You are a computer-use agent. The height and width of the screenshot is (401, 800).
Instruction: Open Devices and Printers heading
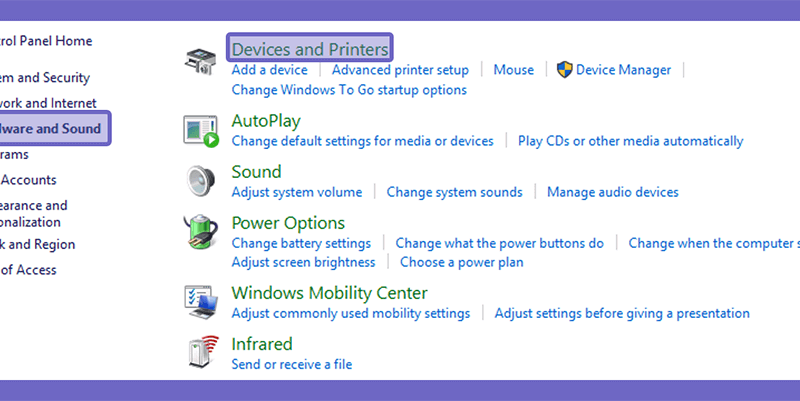click(x=310, y=49)
